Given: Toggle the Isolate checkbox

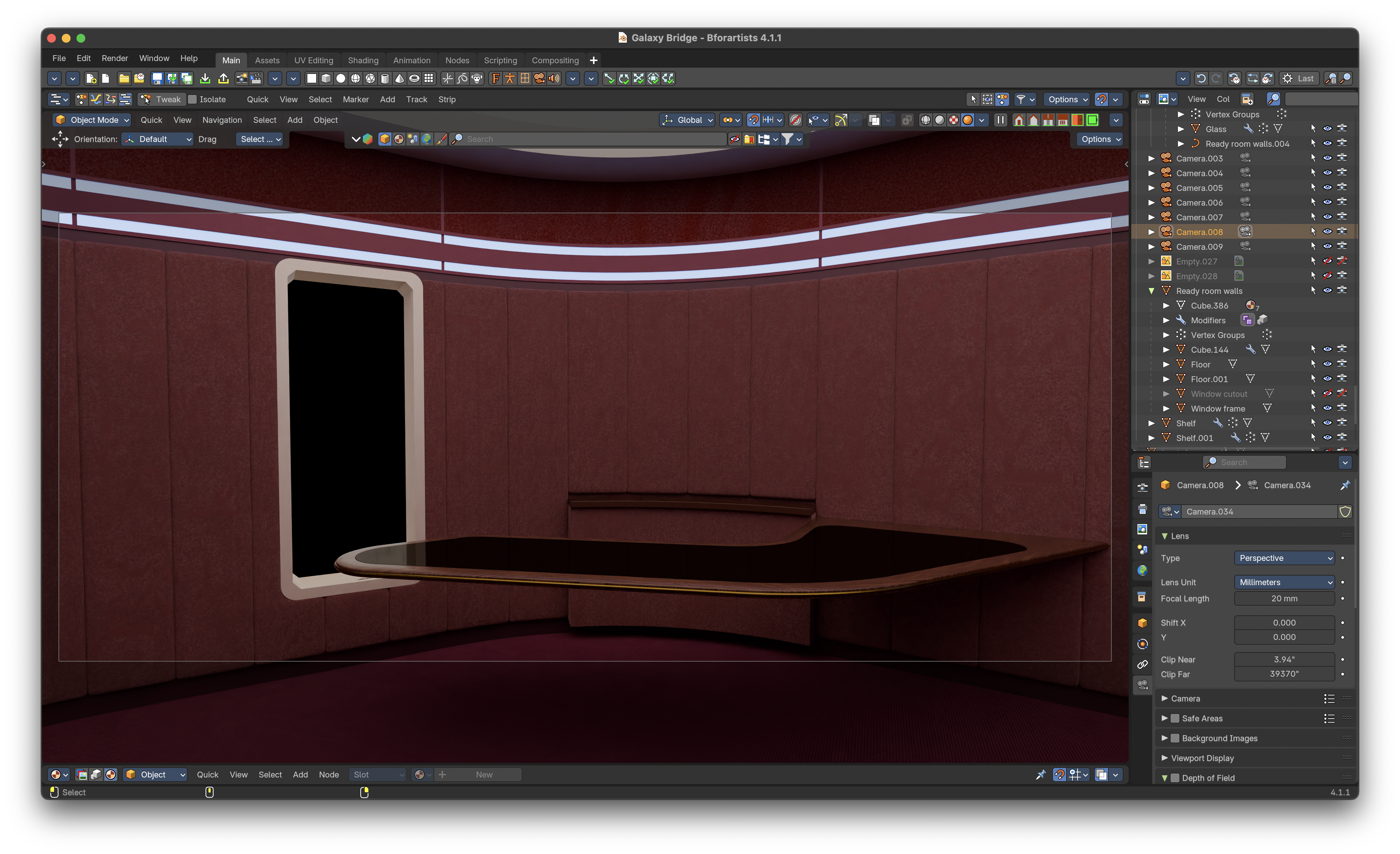Looking at the screenshot, I should 193,100.
